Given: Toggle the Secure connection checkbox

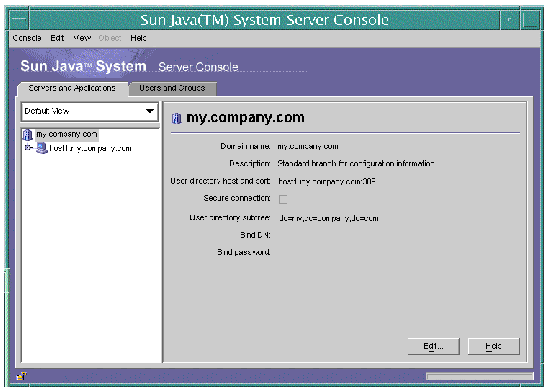Looking at the screenshot, I should pos(283,200).
